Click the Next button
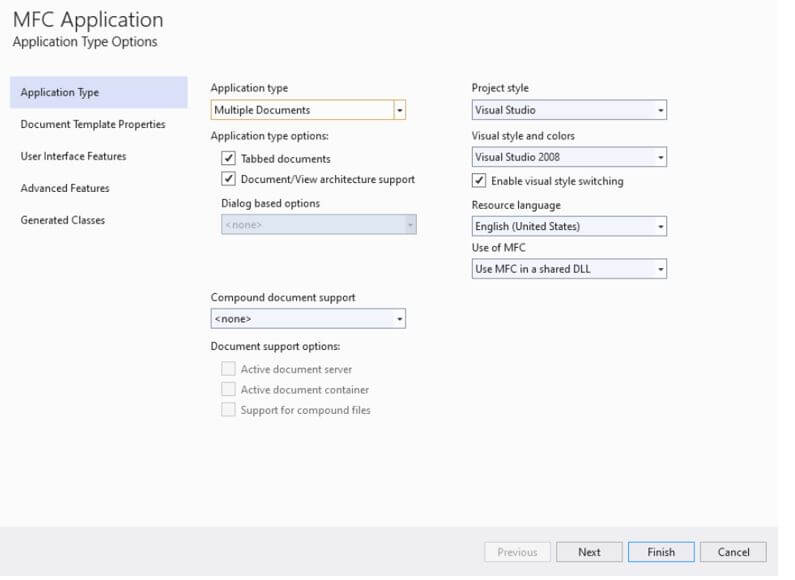Screen dimensions: 795x580 (x=589, y=552)
